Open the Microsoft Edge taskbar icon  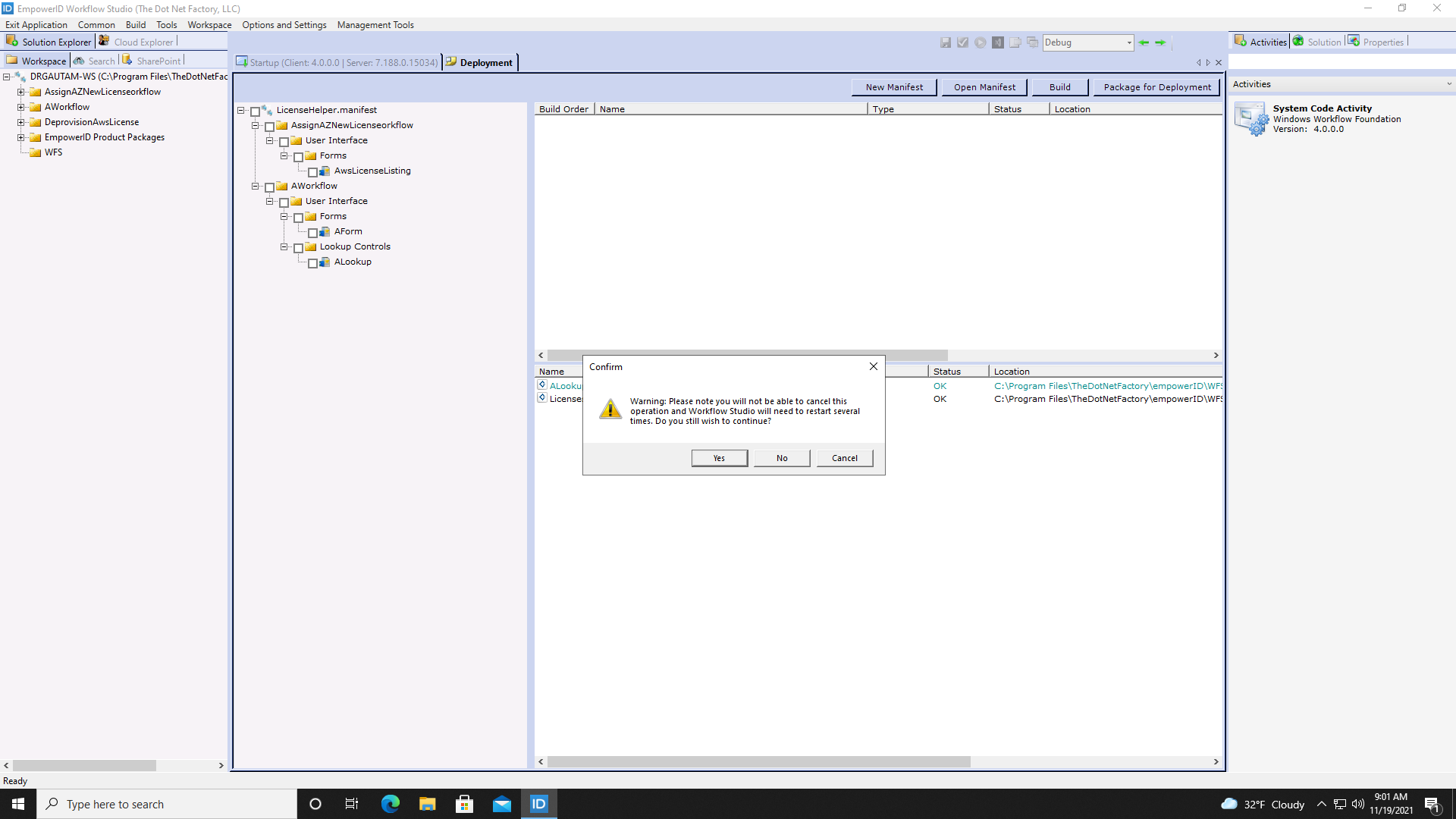[x=390, y=803]
